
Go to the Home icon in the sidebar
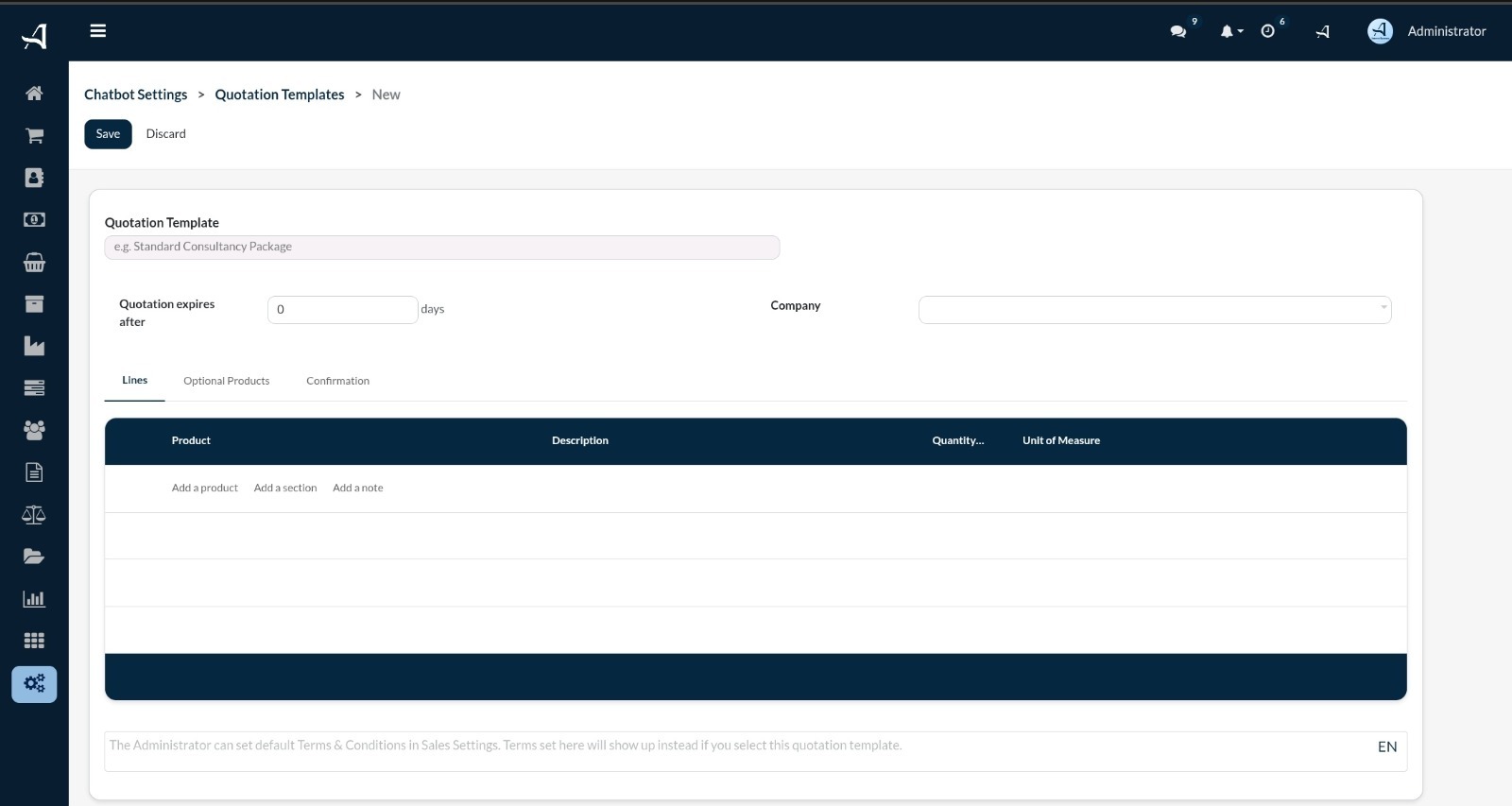point(34,93)
